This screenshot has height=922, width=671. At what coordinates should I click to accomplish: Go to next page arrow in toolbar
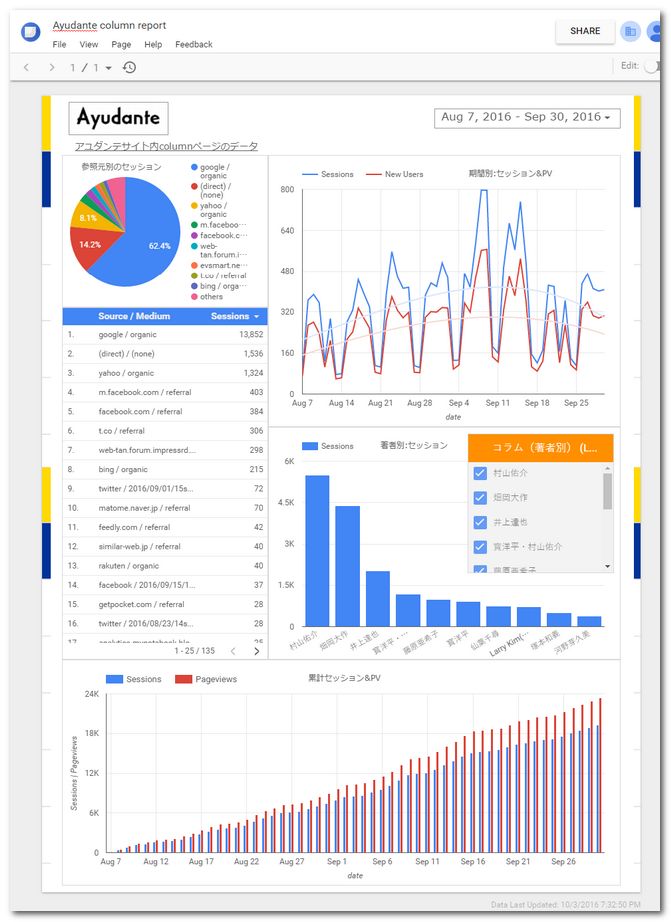pyautogui.click(x=52, y=68)
